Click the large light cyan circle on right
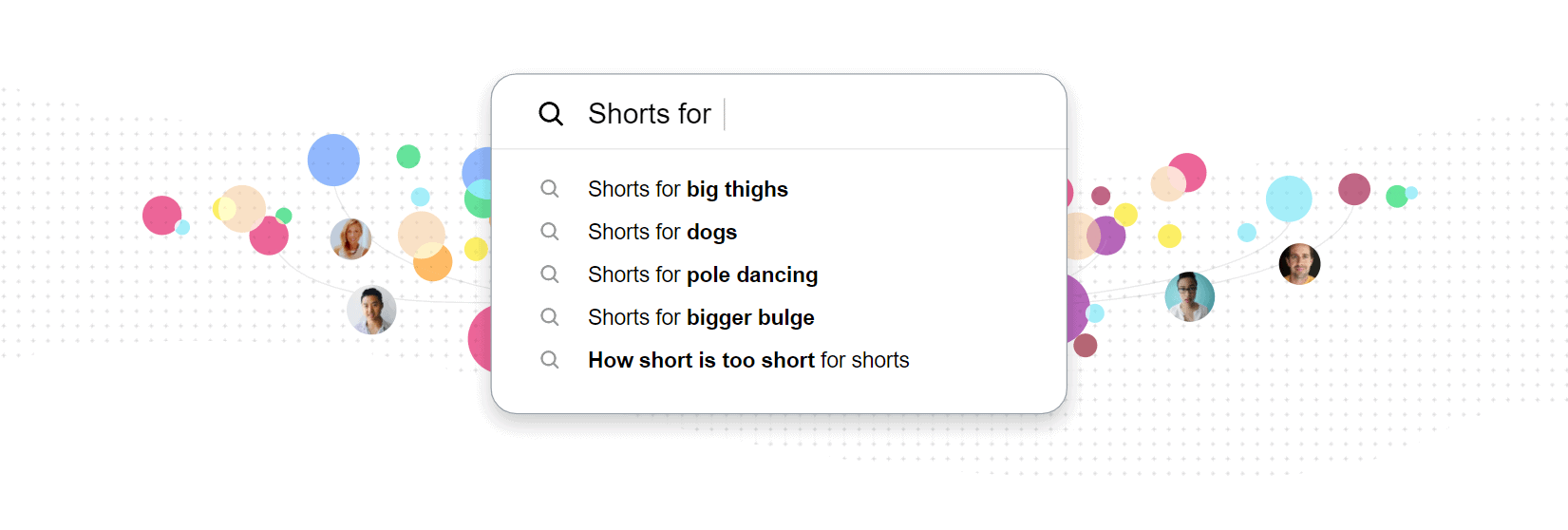This screenshot has height=530, width=1568. tap(1289, 199)
